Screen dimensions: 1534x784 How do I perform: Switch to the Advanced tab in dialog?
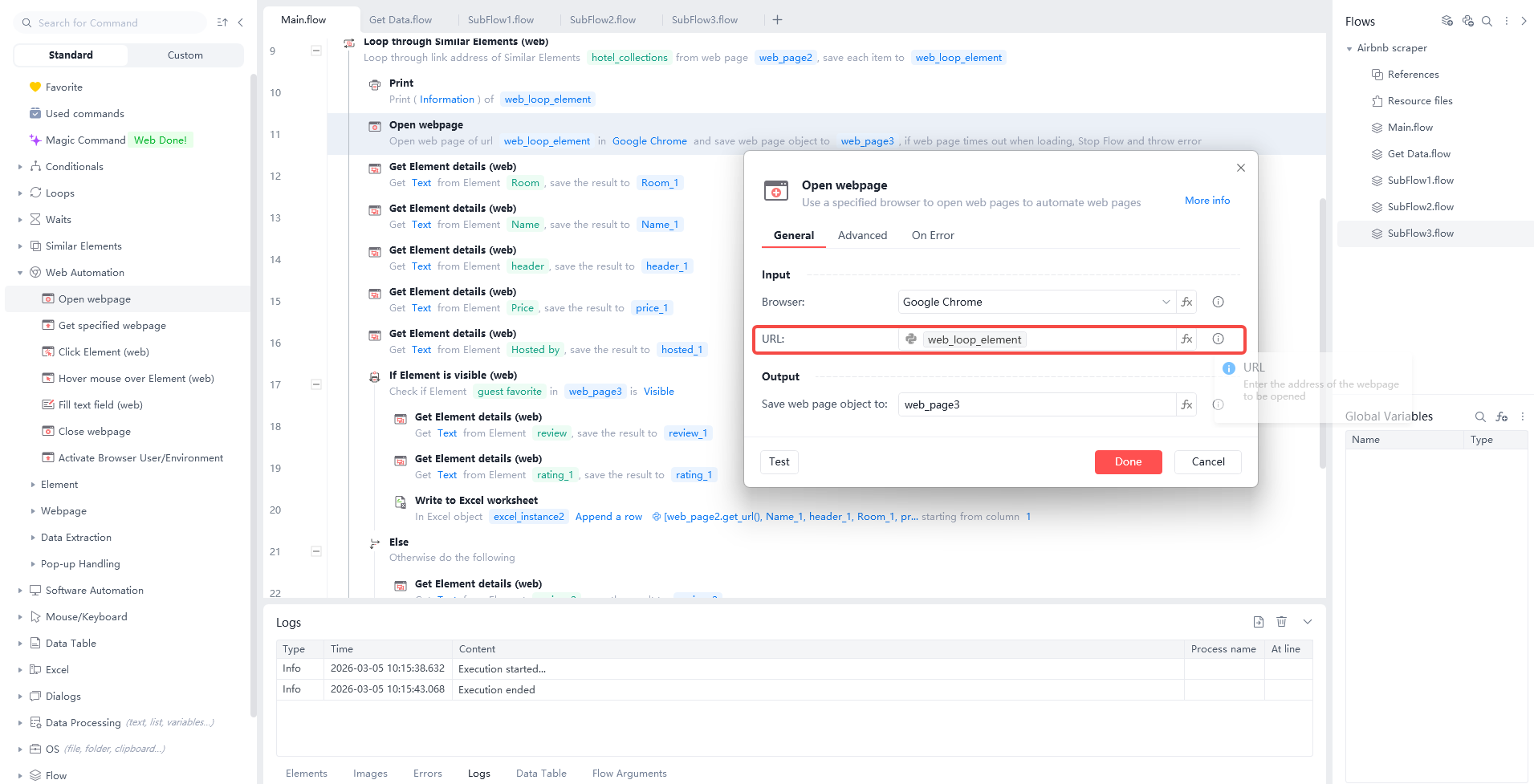862,235
